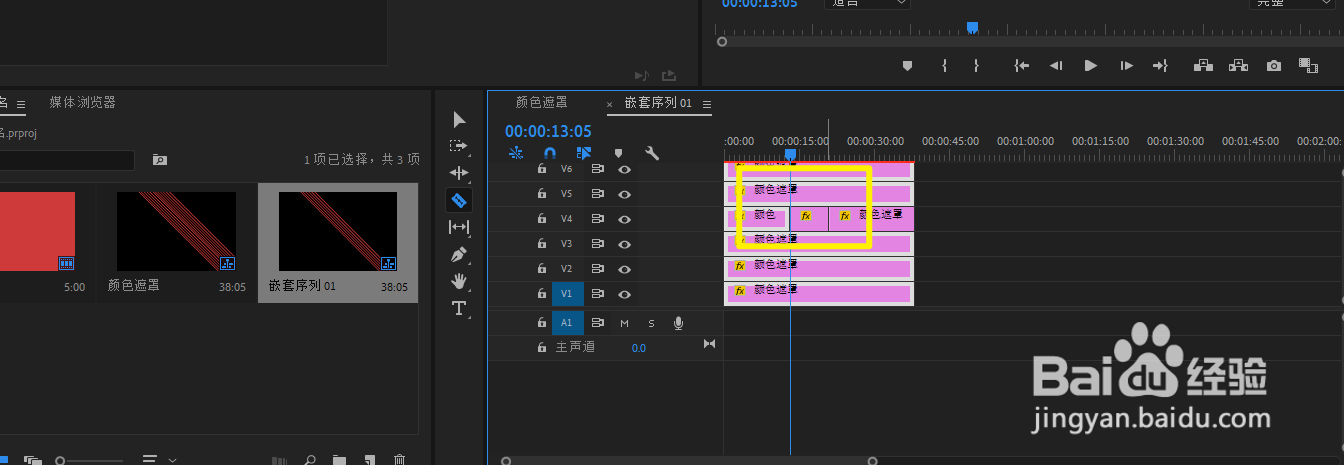This screenshot has height=465, width=1344.
Task: Click the Lift button
Action: pos(1203,65)
